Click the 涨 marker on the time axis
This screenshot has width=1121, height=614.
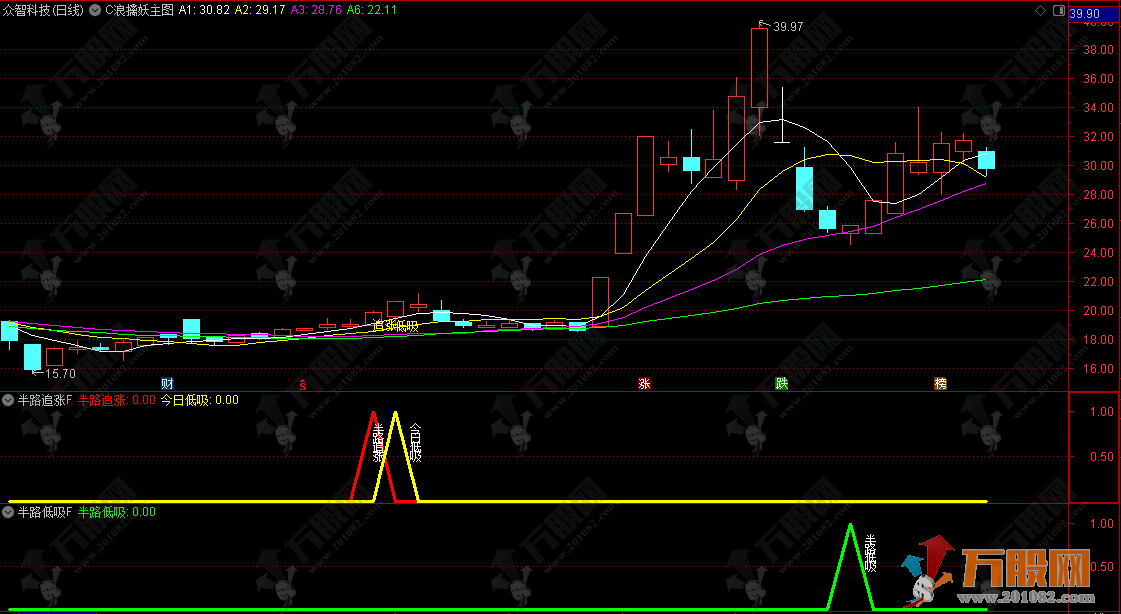(x=644, y=384)
